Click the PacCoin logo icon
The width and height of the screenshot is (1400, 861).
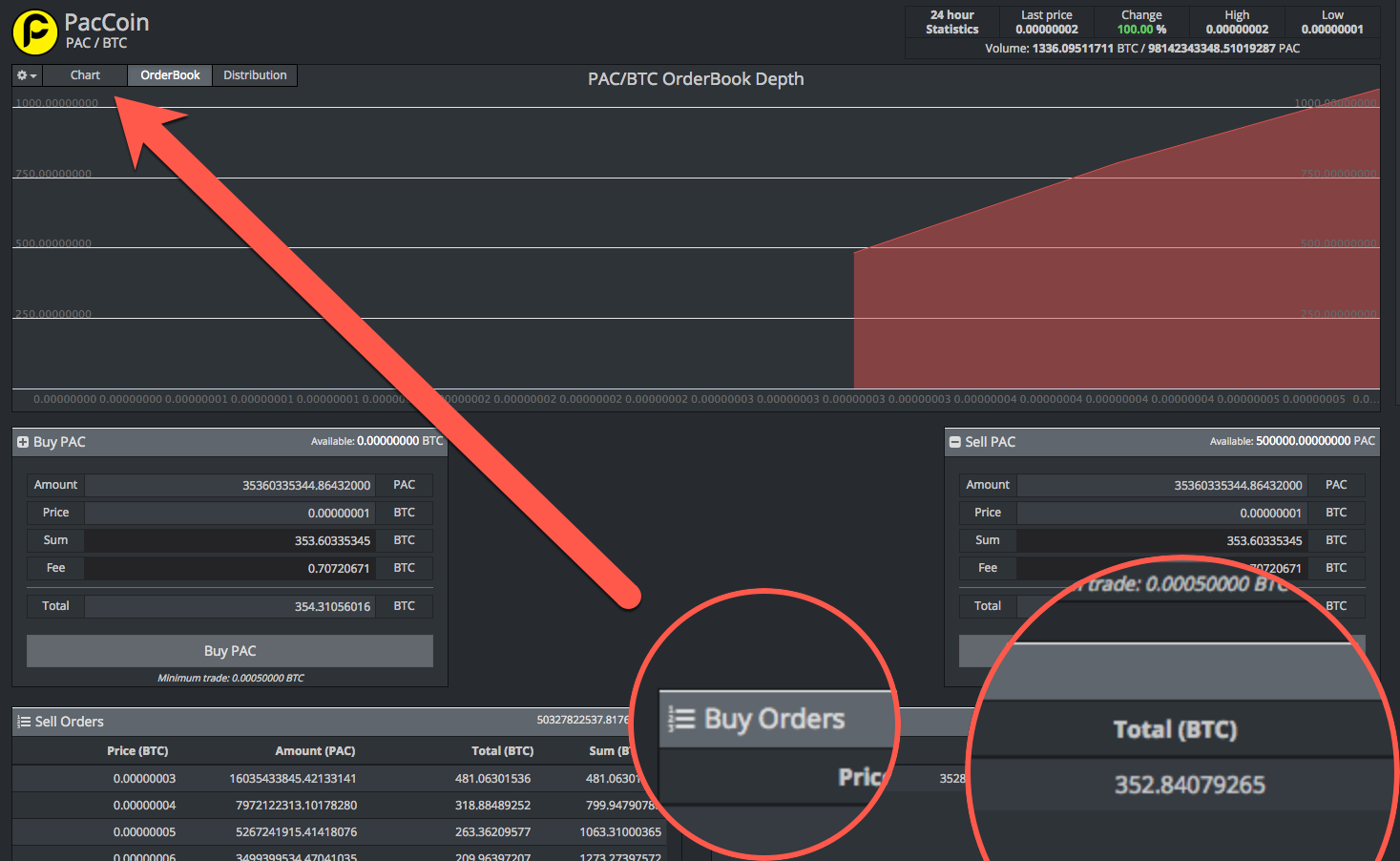(35, 31)
